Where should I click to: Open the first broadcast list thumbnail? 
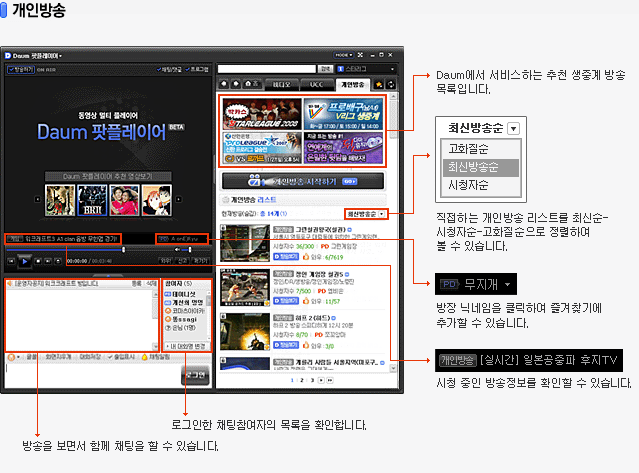click(245, 243)
